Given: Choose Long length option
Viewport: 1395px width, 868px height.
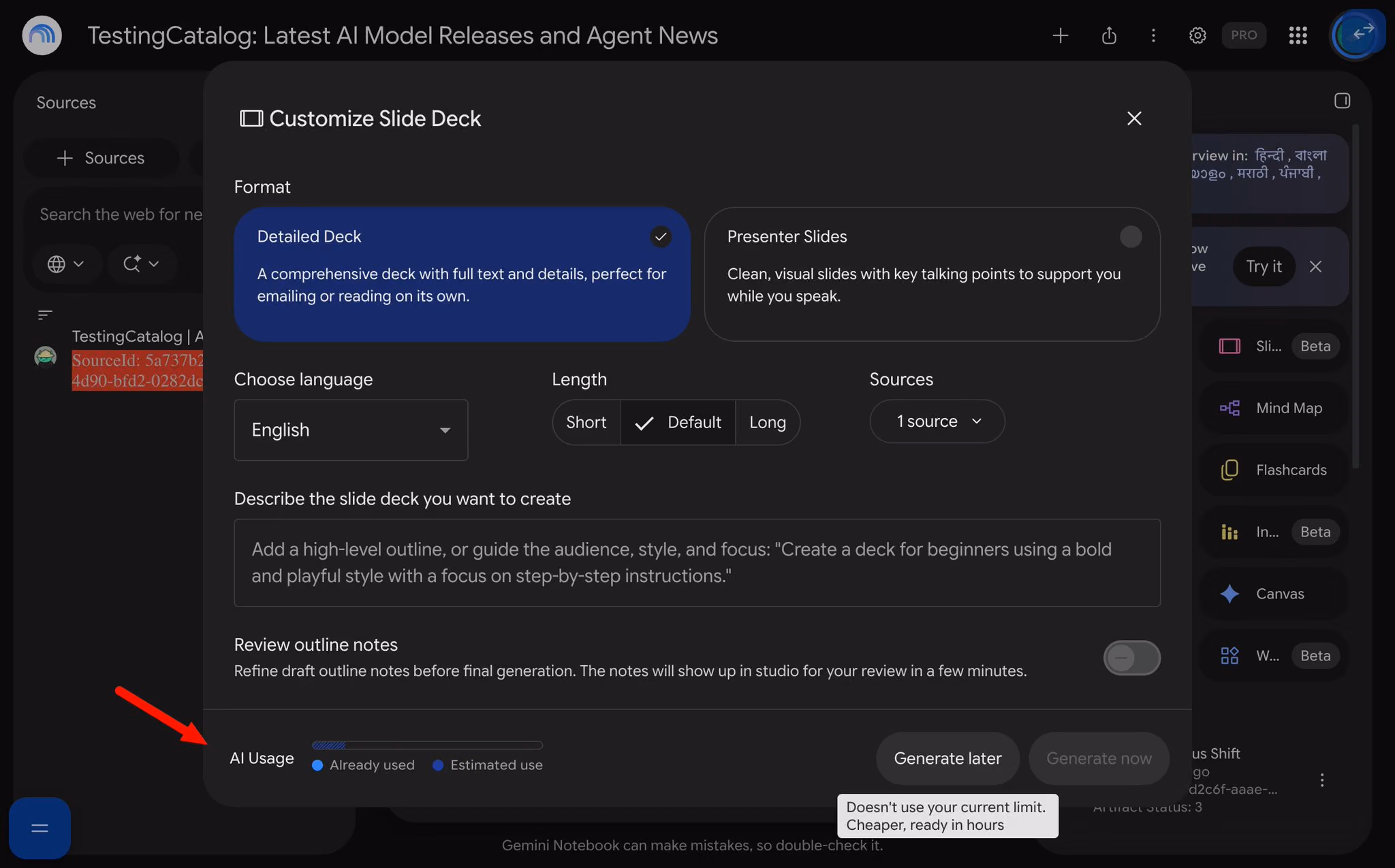Looking at the screenshot, I should pos(768,422).
